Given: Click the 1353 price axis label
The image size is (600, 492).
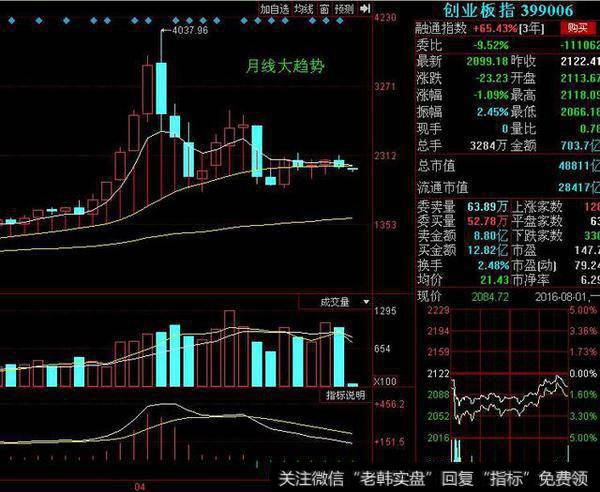Looking at the screenshot, I should coord(385,225).
